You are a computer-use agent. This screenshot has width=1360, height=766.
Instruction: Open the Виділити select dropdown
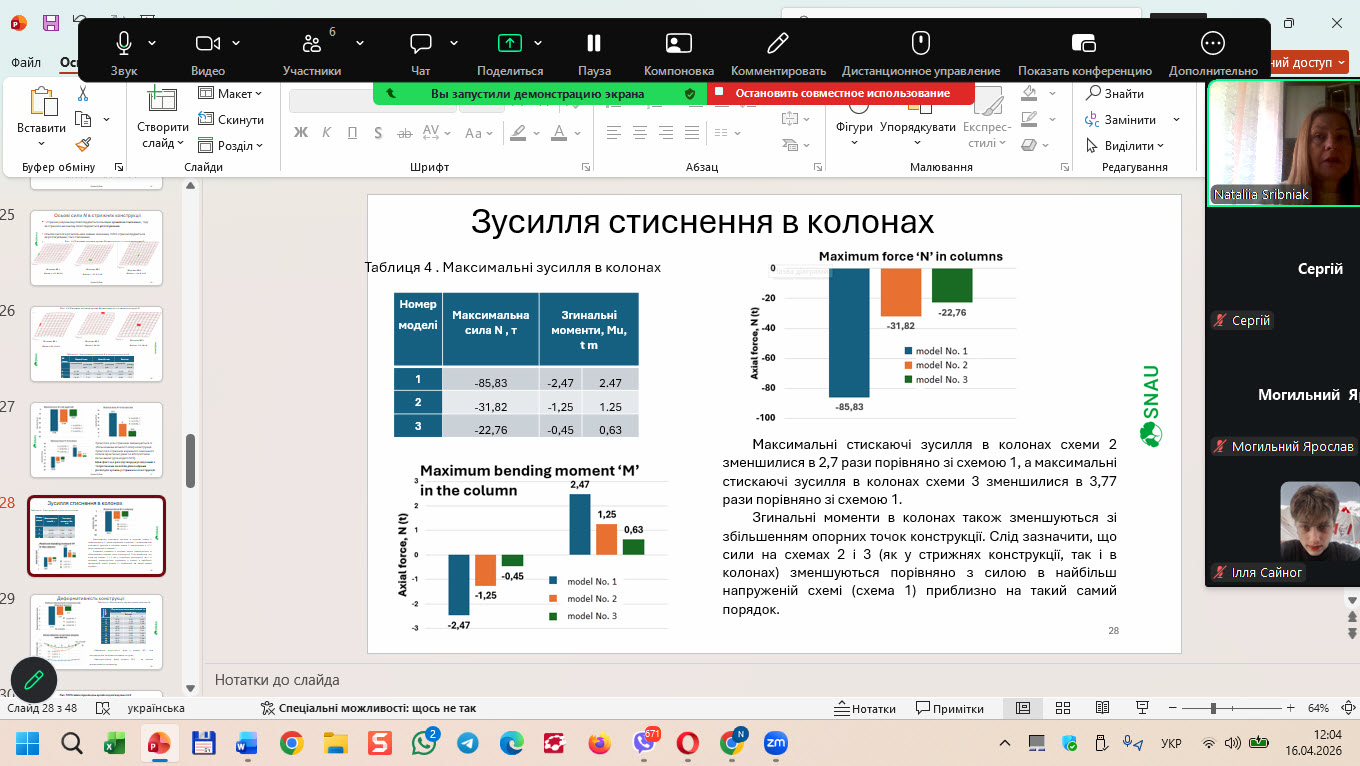[x=1128, y=146]
